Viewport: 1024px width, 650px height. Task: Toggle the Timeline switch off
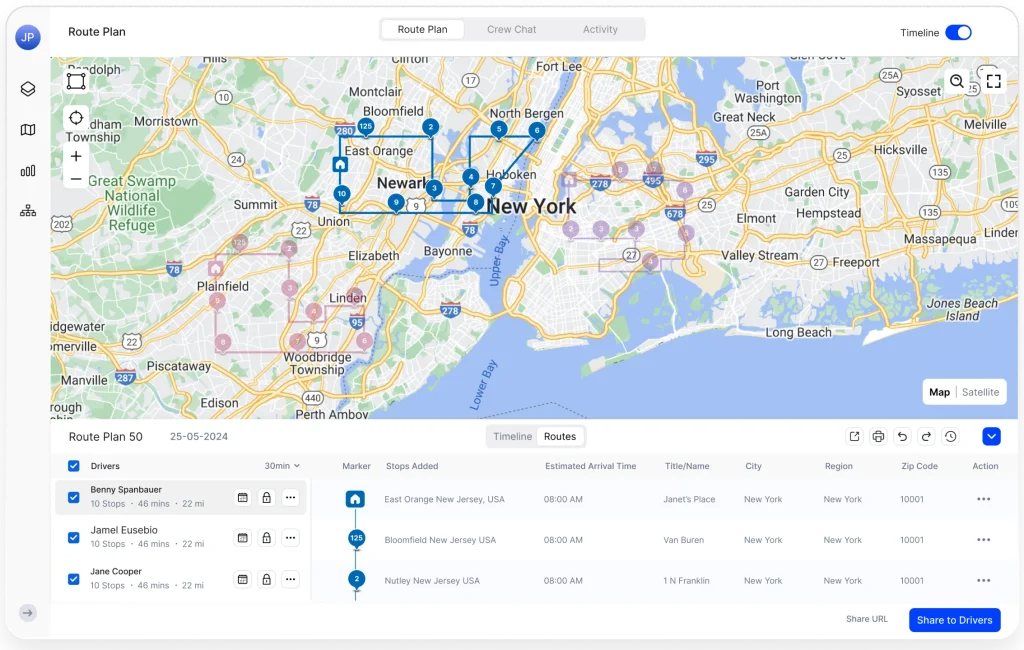coord(959,33)
